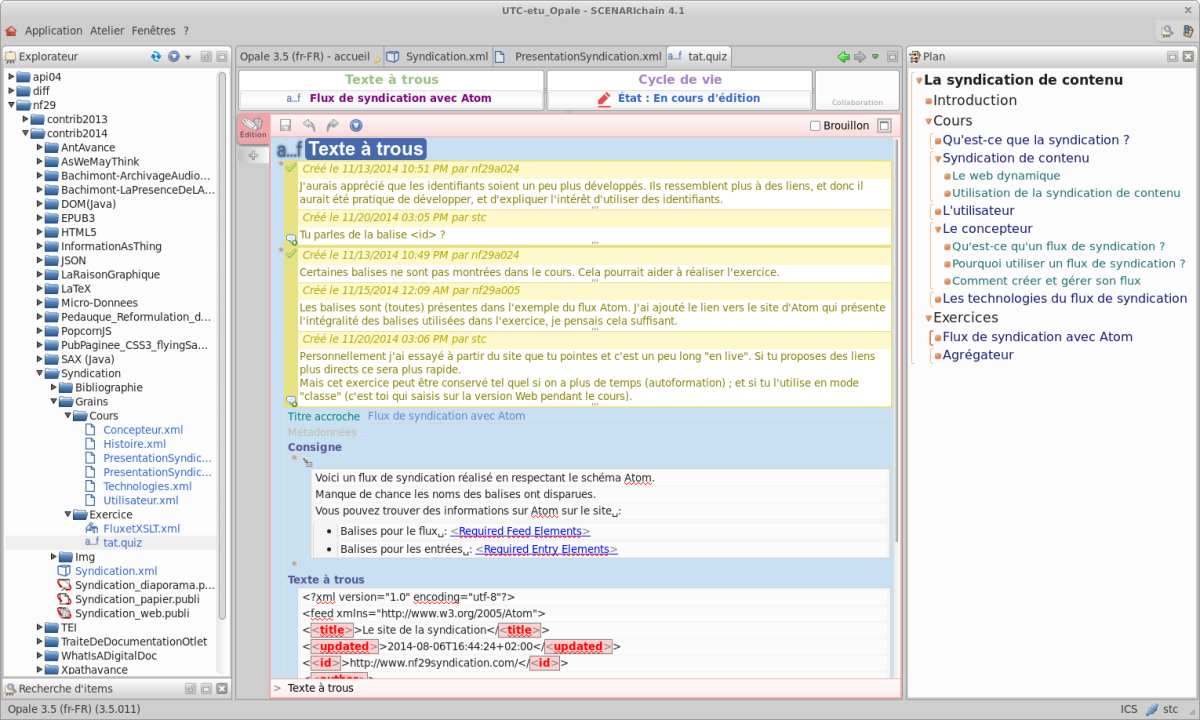Expand the diff folder

[x=11, y=91]
